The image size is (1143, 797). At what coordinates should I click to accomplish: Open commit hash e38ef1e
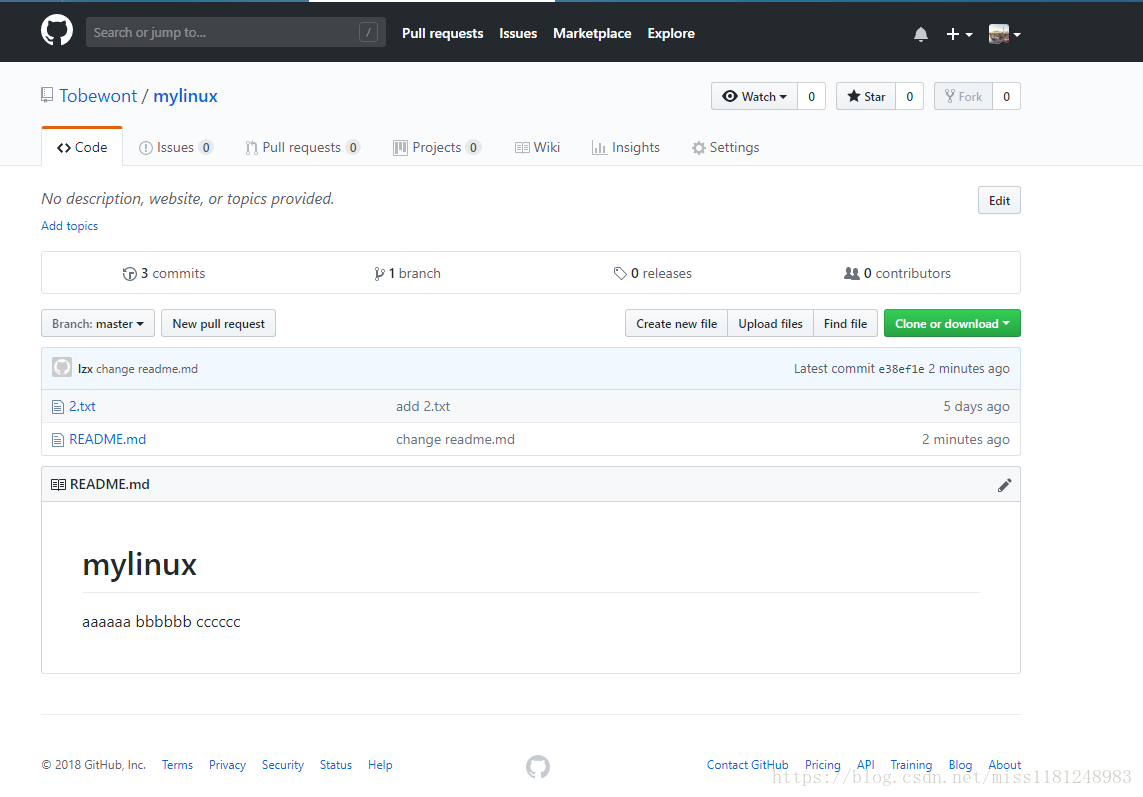pyautogui.click(x=901, y=369)
